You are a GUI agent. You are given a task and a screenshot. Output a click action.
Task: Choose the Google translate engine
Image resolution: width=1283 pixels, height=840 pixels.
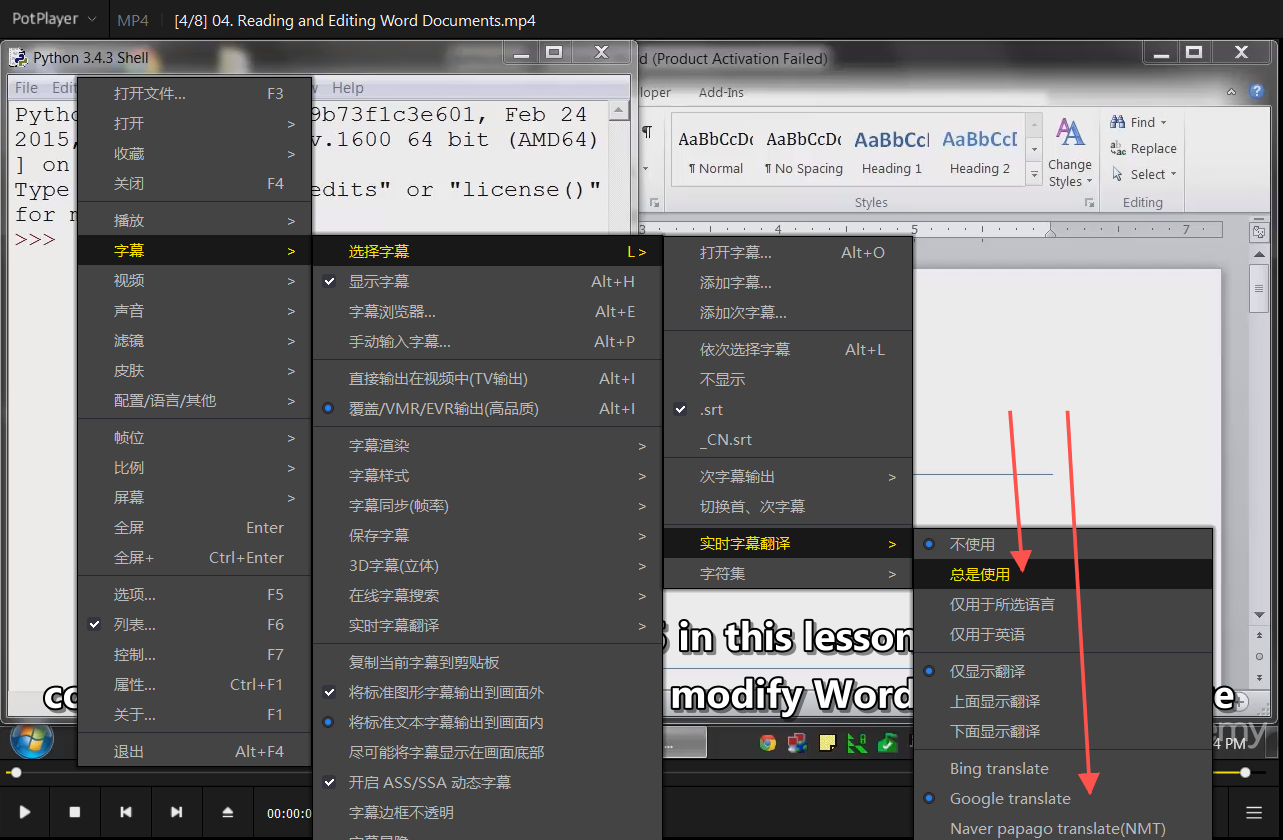point(1063,799)
